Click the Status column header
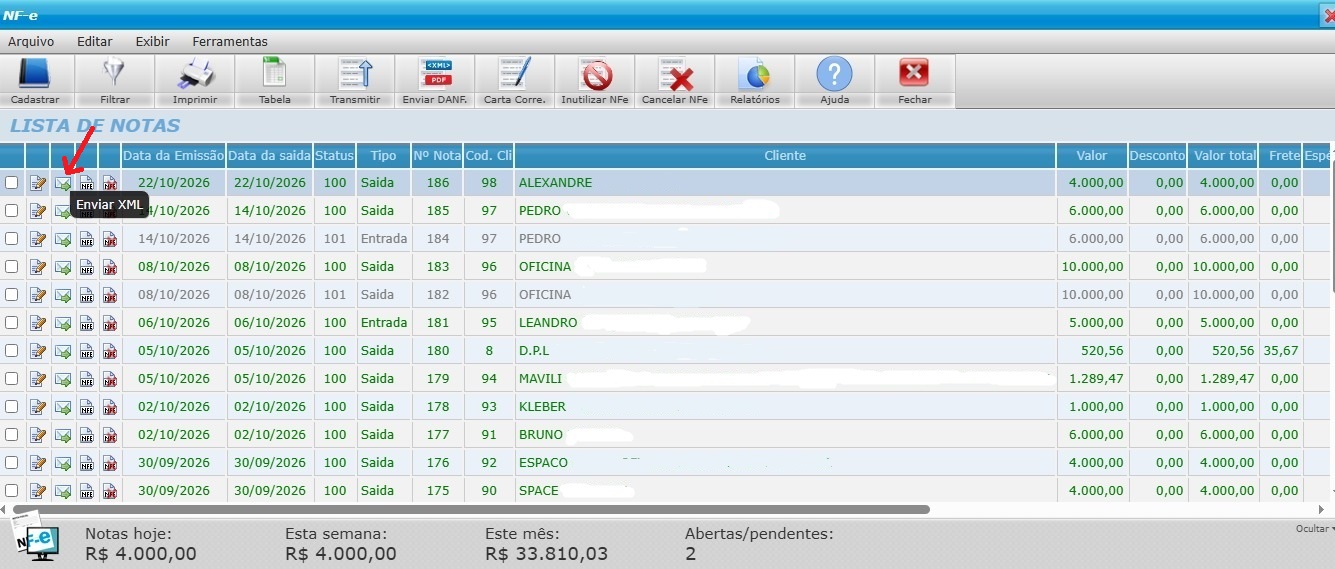The width and height of the screenshot is (1335, 569). click(334, 156)
